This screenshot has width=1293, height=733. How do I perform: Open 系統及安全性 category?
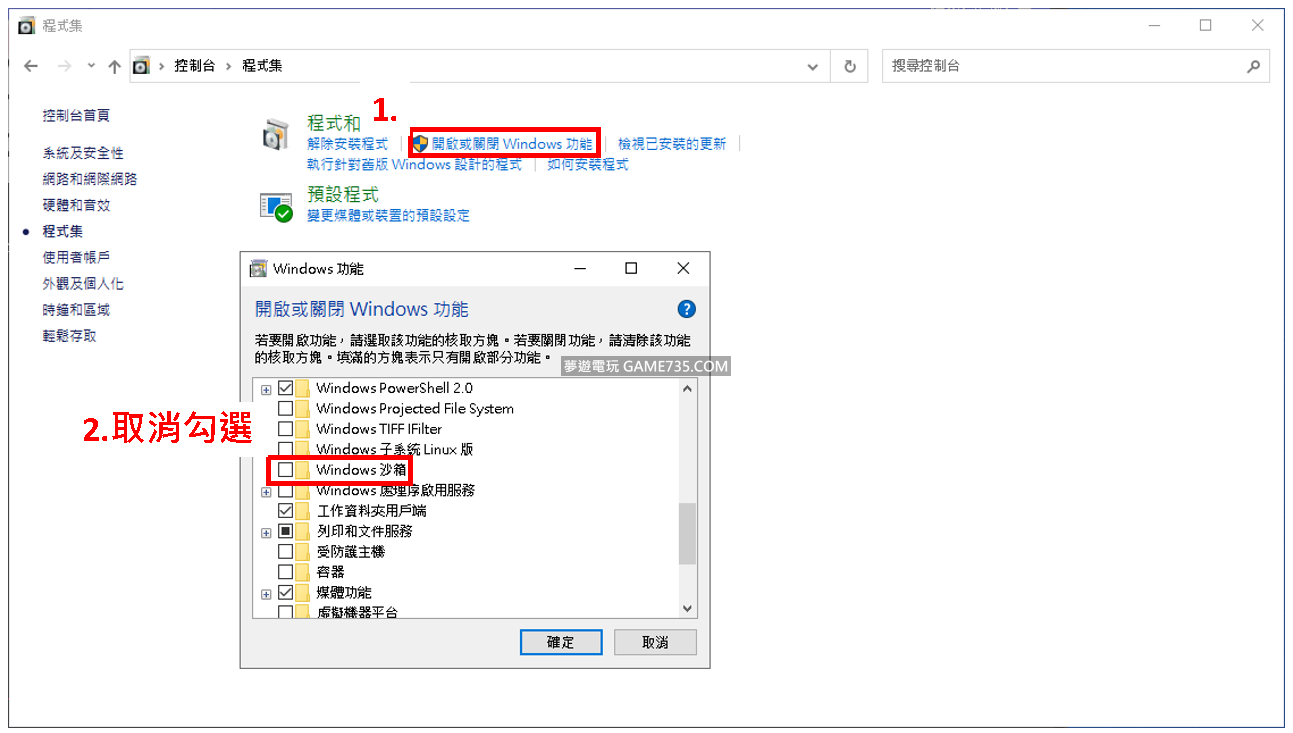[83, 153]
